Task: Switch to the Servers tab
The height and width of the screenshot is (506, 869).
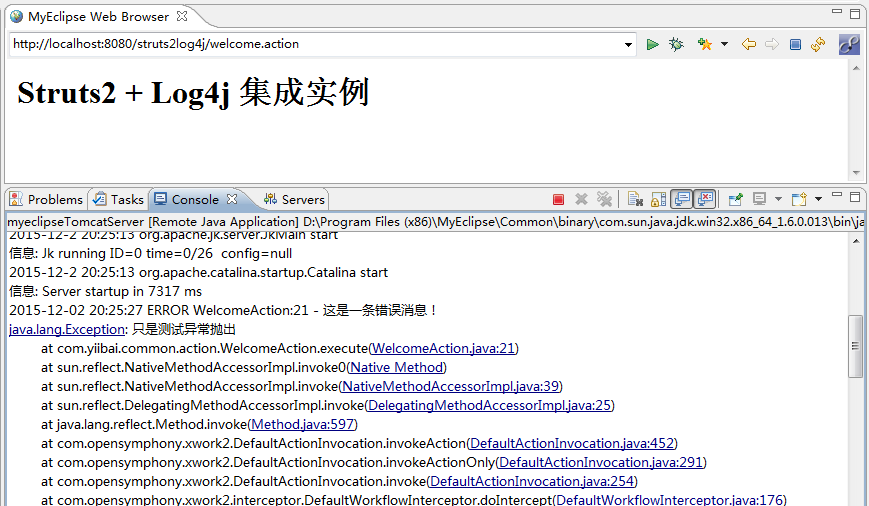Action: tap(295, 199)
